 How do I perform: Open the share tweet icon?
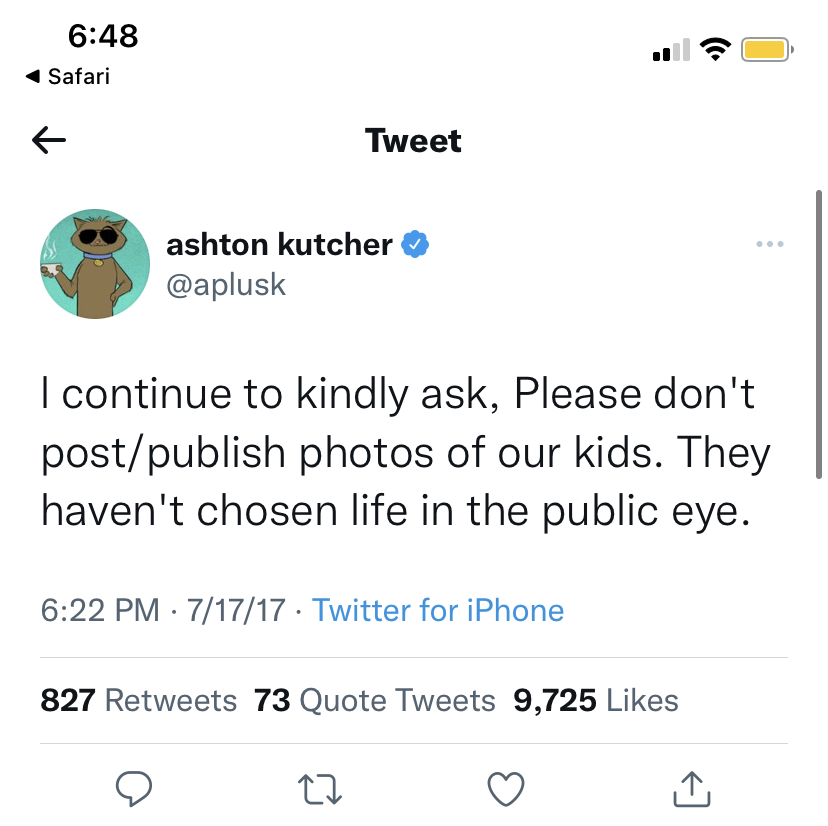(x=692, y=789)
